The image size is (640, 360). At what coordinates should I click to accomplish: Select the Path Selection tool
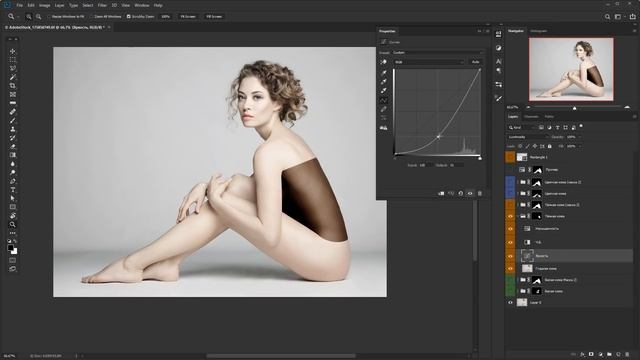(13, 198)
